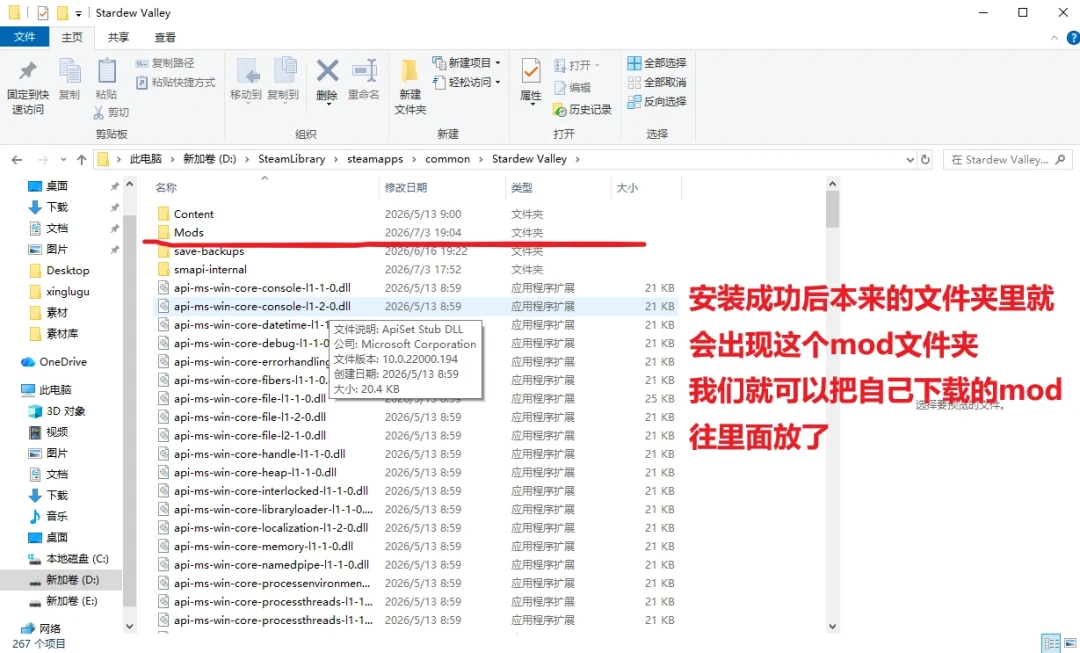Open the xinglugu folder in sidebar
Screen dimensions: 1080x653
pyautogui.click(x=68, y=291)
